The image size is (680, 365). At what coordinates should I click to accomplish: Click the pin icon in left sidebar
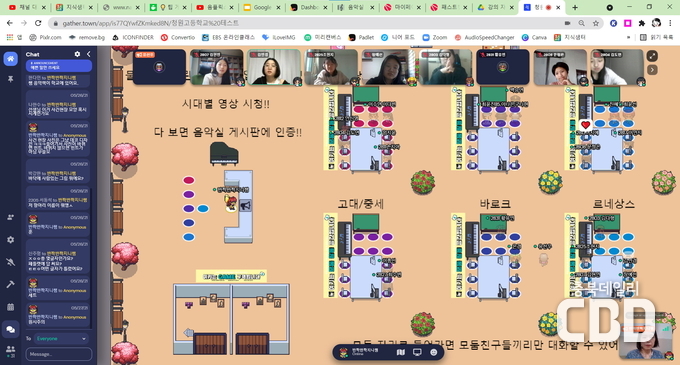tap(10, 79)
